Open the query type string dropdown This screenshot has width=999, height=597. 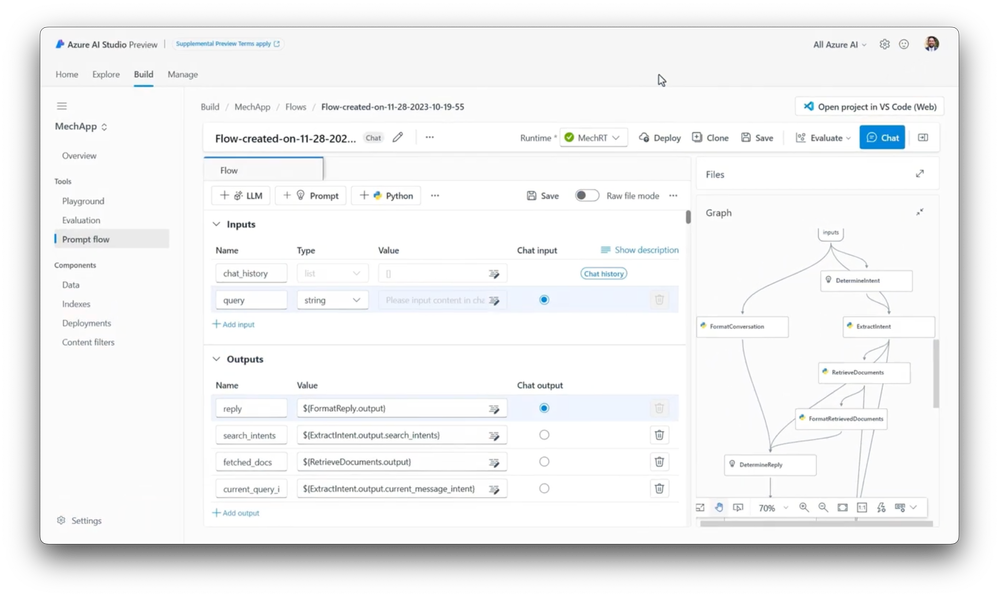pos(333,300)
